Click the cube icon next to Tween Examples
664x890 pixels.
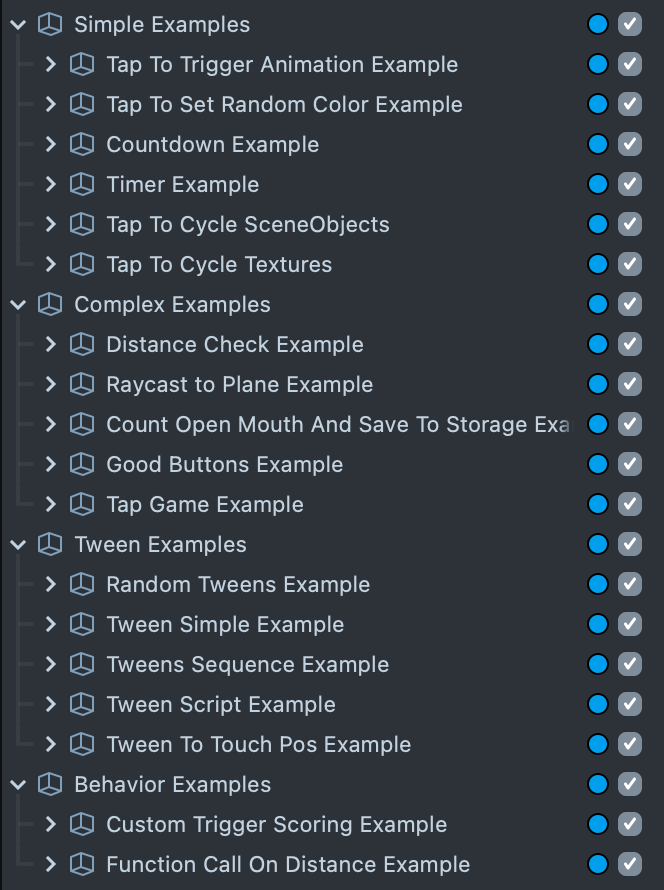[49, 544]
